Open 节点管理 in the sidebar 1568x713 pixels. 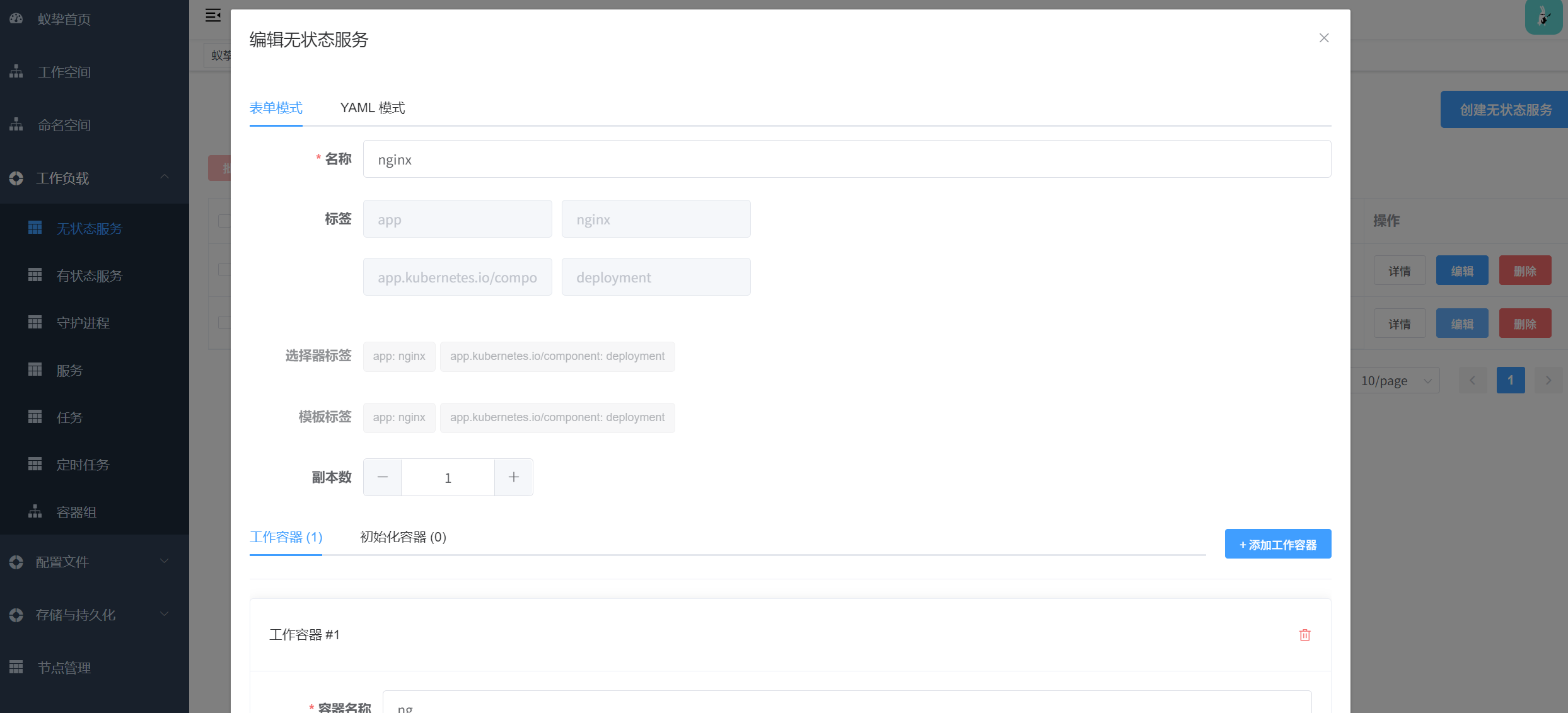(x=64, y=668)
